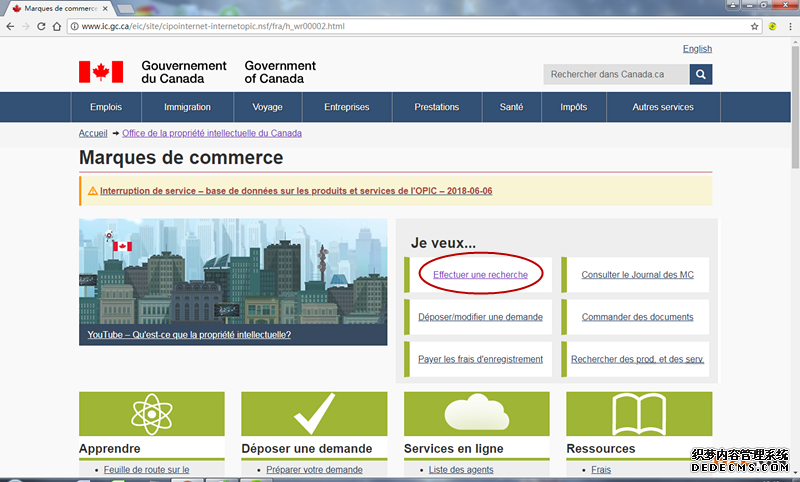Click the open book icon above Ressources

[639, 413]
